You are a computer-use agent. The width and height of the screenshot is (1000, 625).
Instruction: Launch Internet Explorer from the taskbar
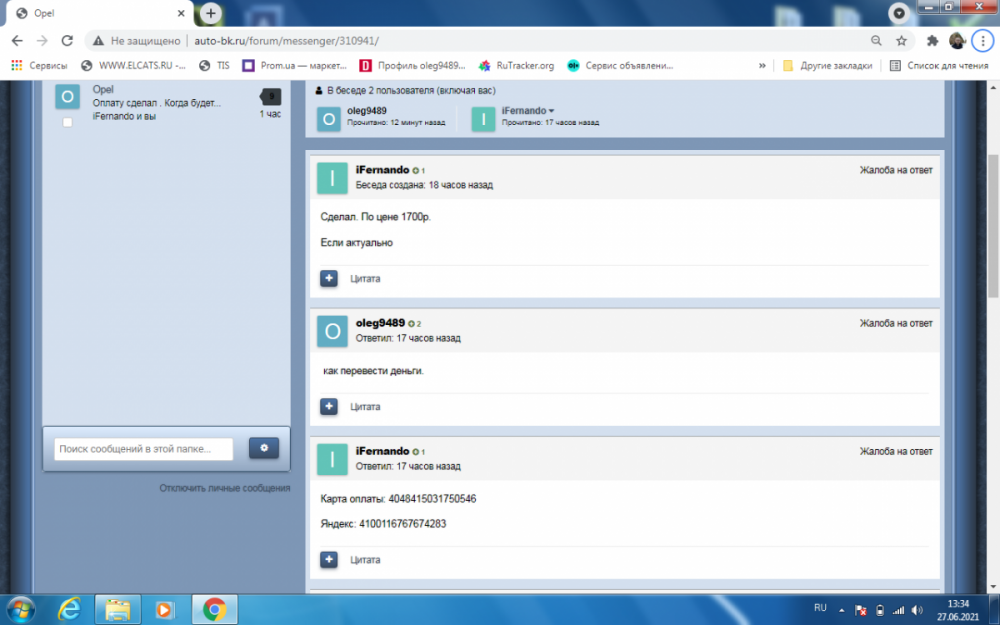pyautogui.click(x=69, y=610)
